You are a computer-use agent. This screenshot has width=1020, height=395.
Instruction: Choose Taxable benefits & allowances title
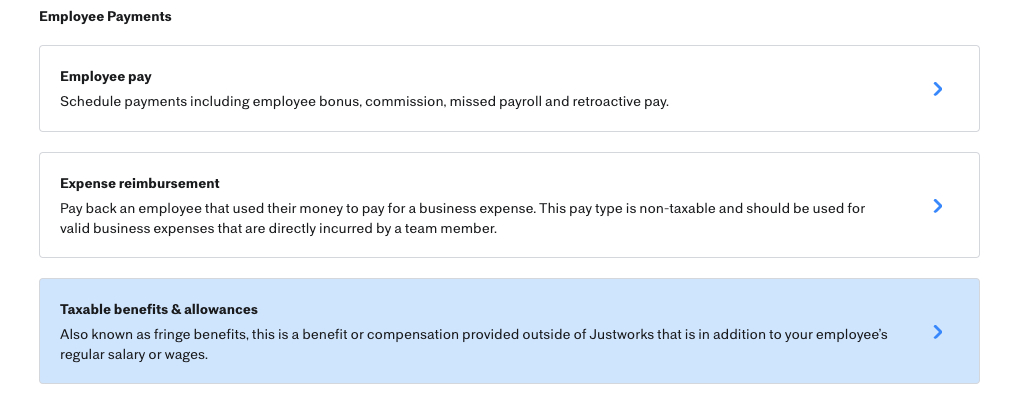tap(159, 309)
